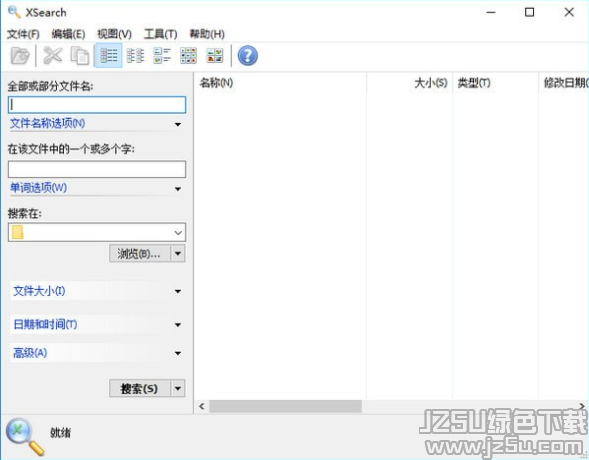Switch to the thumbnails view icon
589x460 pixels.
[215, 56]
